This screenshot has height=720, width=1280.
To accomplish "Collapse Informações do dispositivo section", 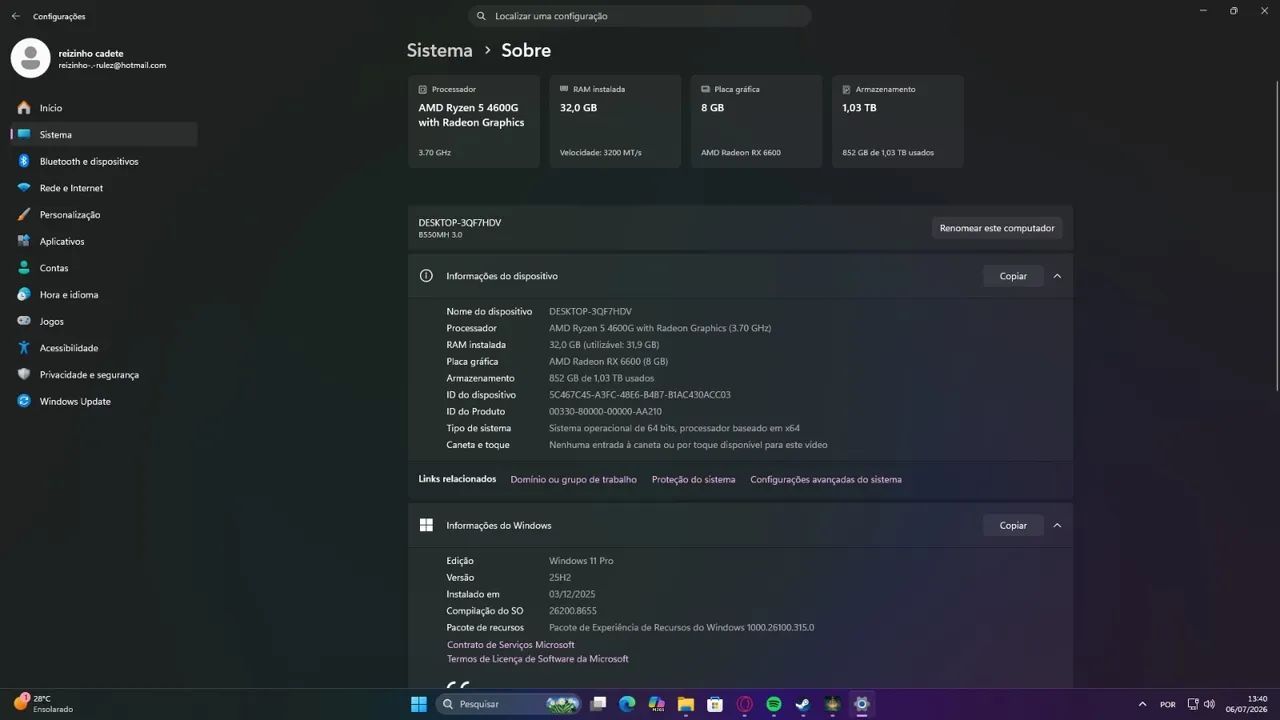I will 1057,276.
